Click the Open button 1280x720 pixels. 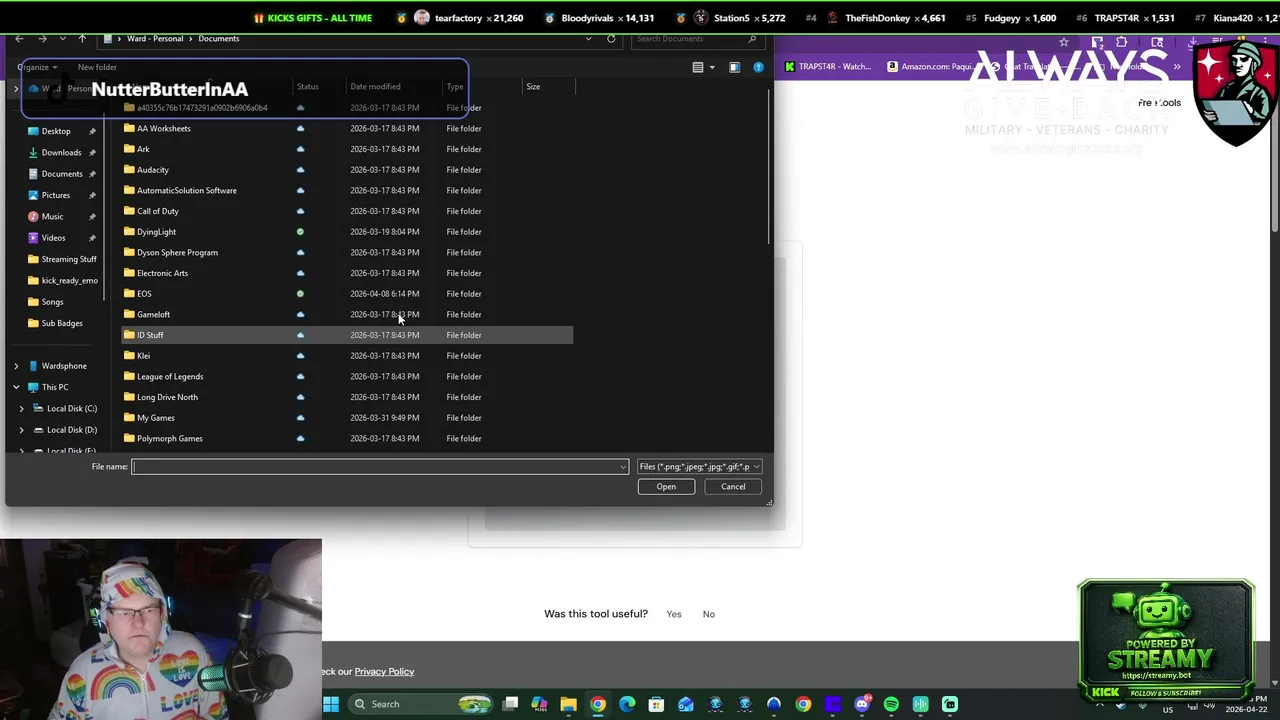tap(666, 487)
